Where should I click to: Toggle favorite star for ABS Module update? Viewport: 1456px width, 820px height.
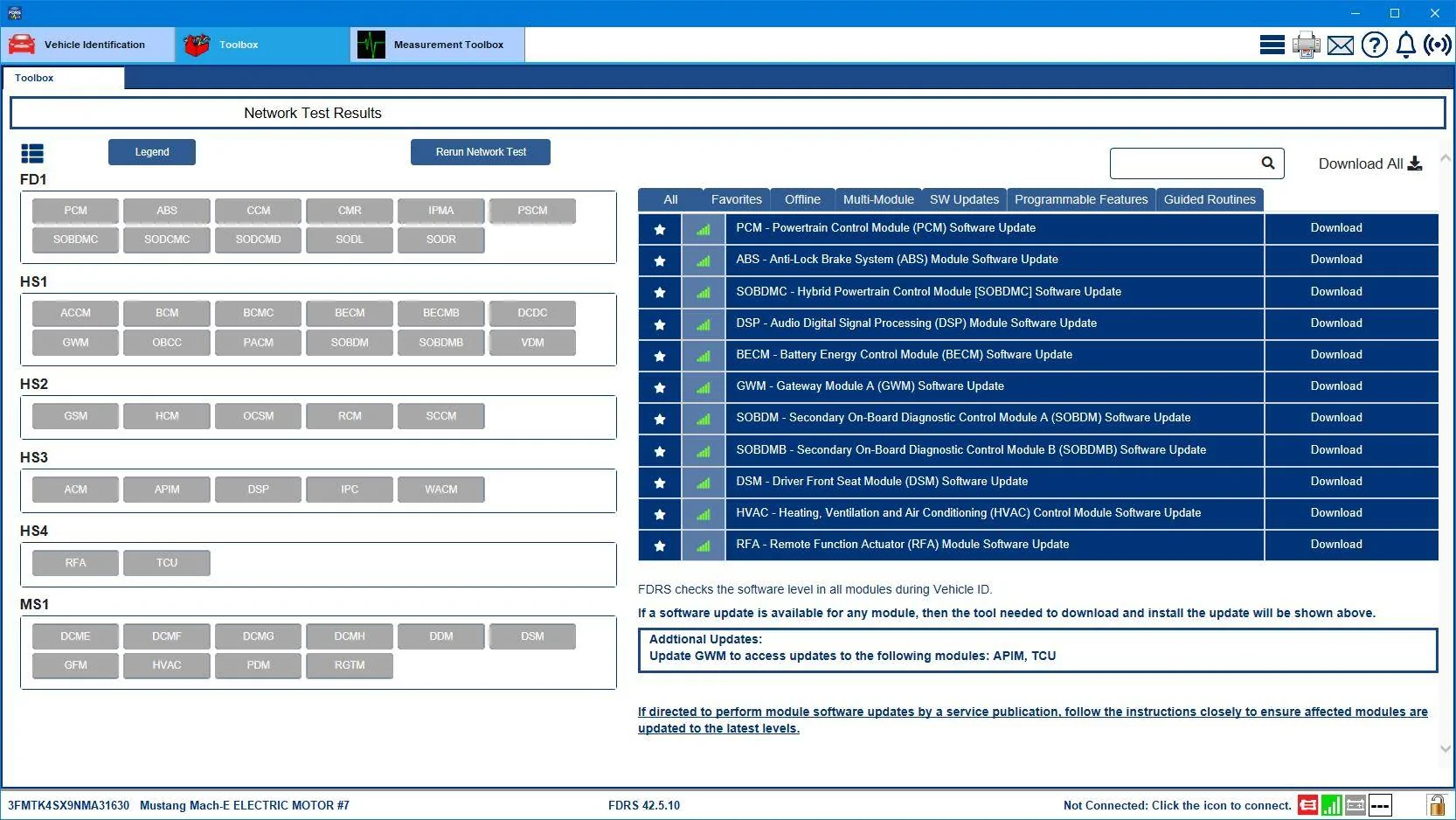tap(660, 261)
